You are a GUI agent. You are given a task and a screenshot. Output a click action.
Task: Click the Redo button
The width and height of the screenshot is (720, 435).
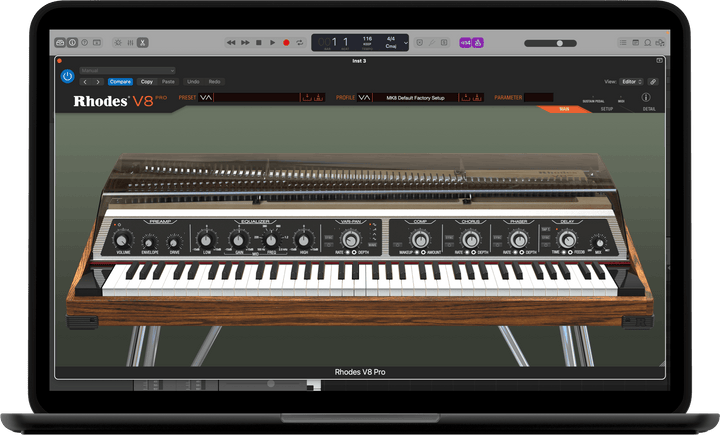[214, 82]
